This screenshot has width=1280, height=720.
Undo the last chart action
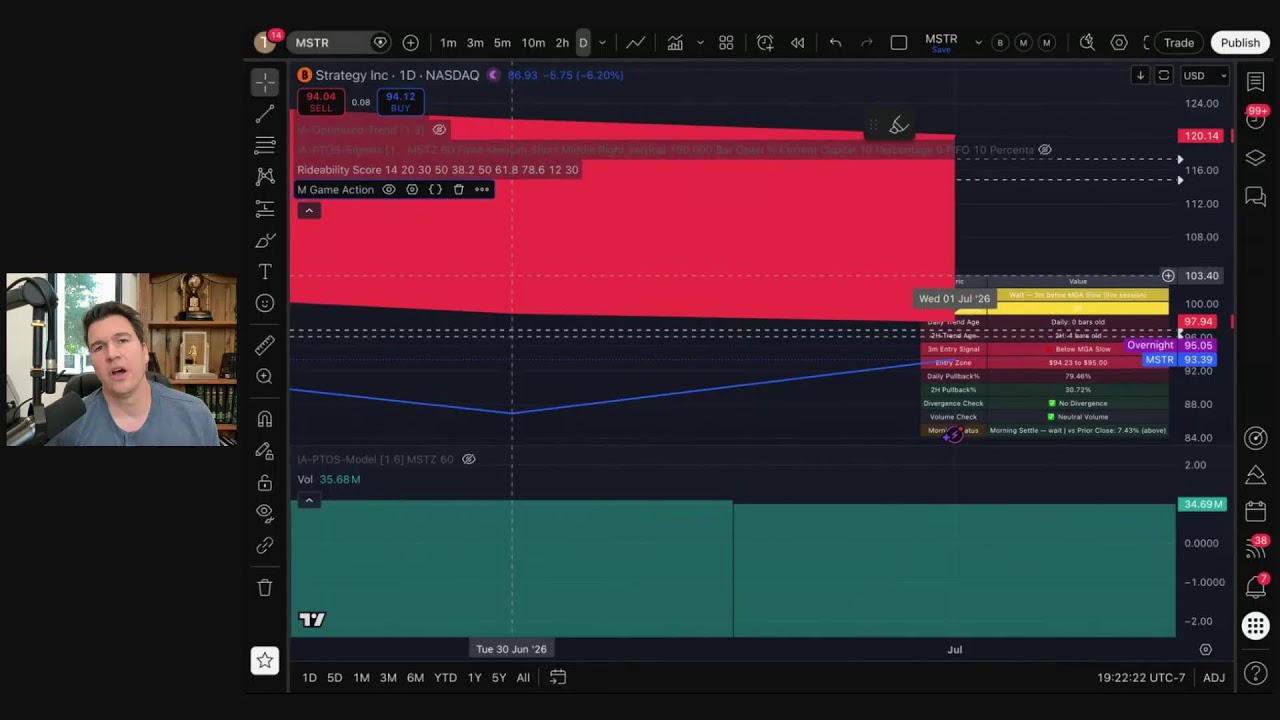pos(835,43)
